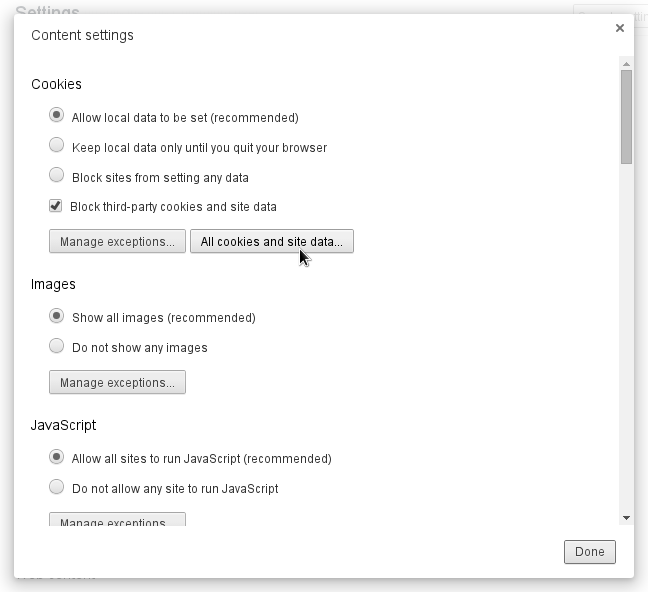
Task: Click the scrollbar up arrow
Action: point(626,63)
